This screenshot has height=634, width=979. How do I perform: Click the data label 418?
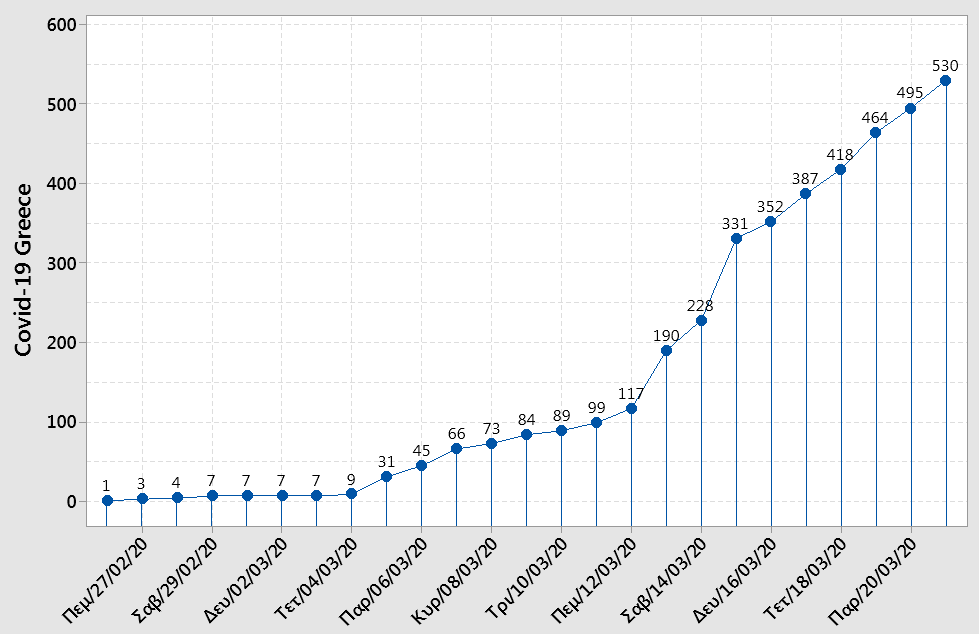pyautogui.click(x=840, y=155)
